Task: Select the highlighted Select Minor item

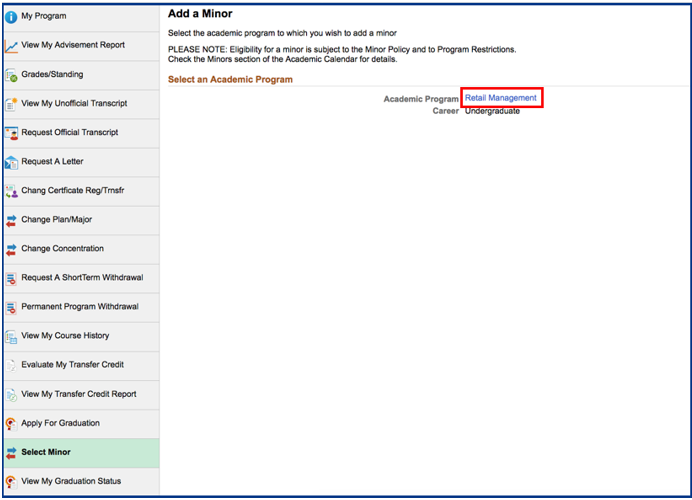Action: coord(46,452)
